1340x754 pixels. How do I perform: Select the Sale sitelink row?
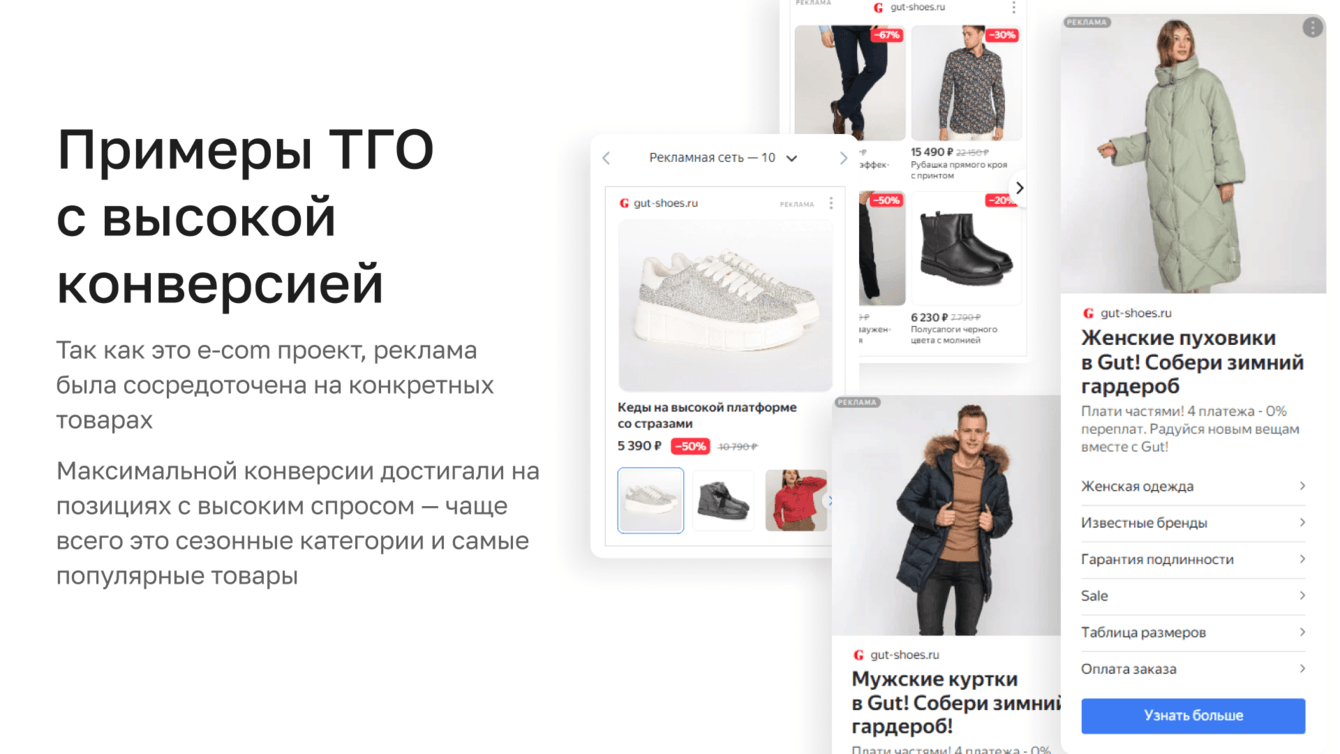(1193, 596)
